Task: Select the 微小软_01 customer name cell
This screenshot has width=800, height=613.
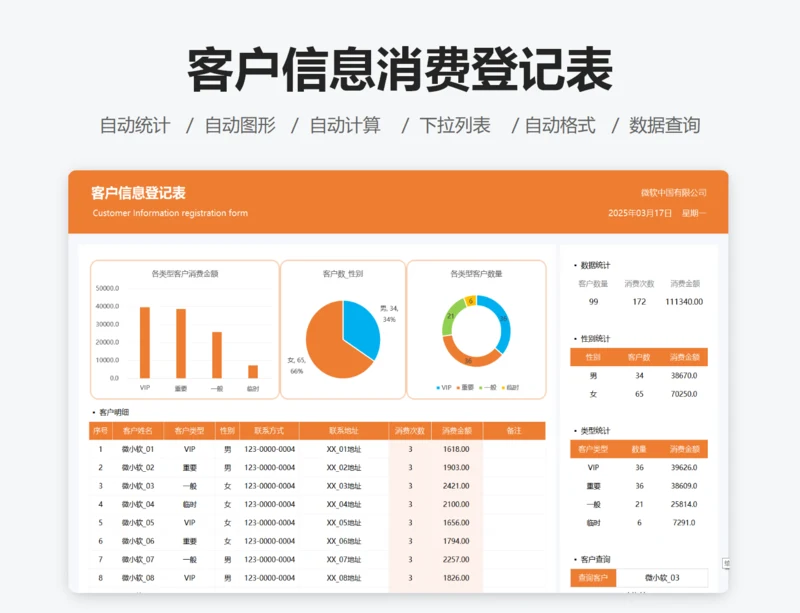Action: (x=138, y=449)
